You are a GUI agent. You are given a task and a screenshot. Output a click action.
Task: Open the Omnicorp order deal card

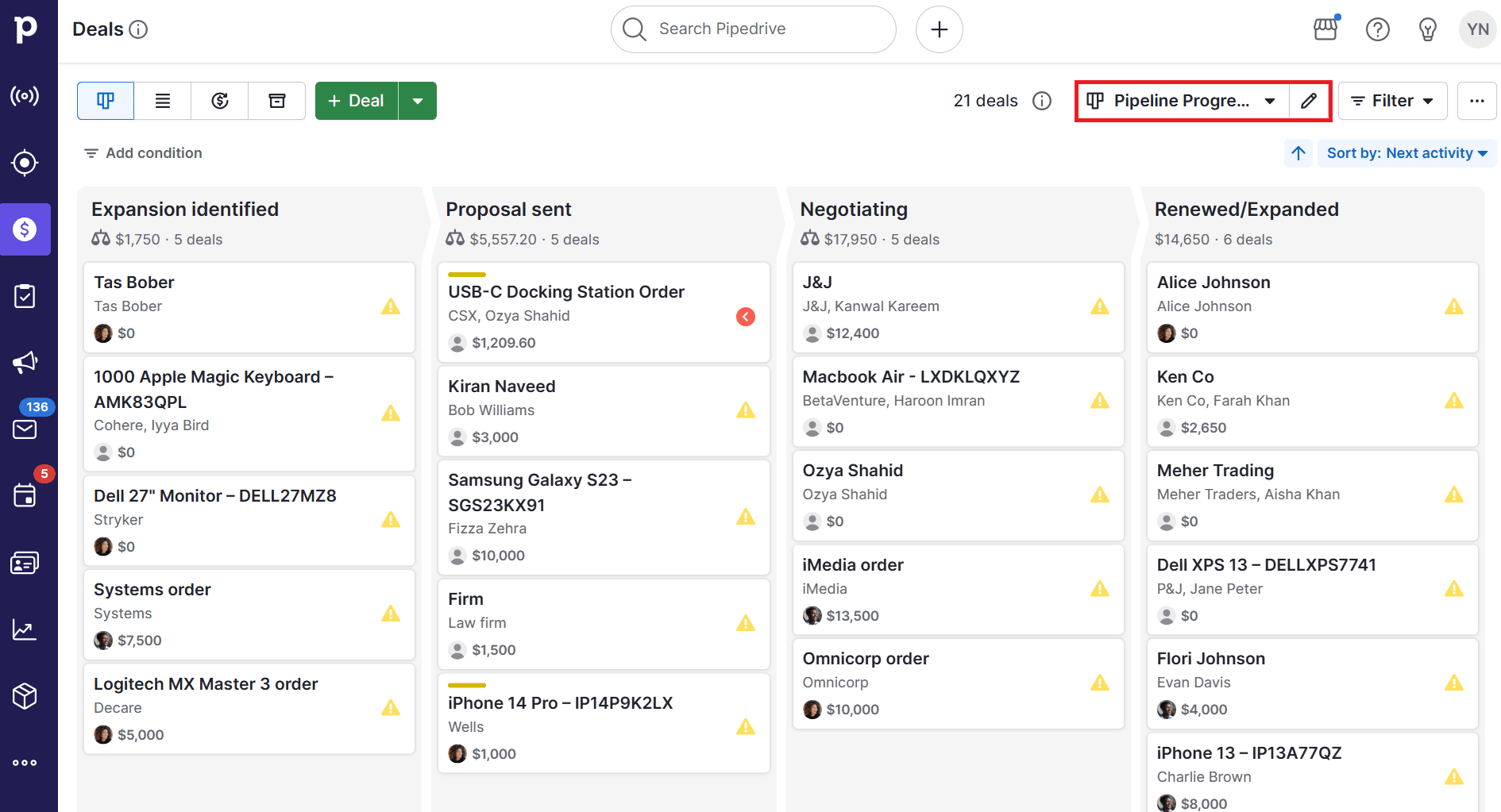(958, 683)
